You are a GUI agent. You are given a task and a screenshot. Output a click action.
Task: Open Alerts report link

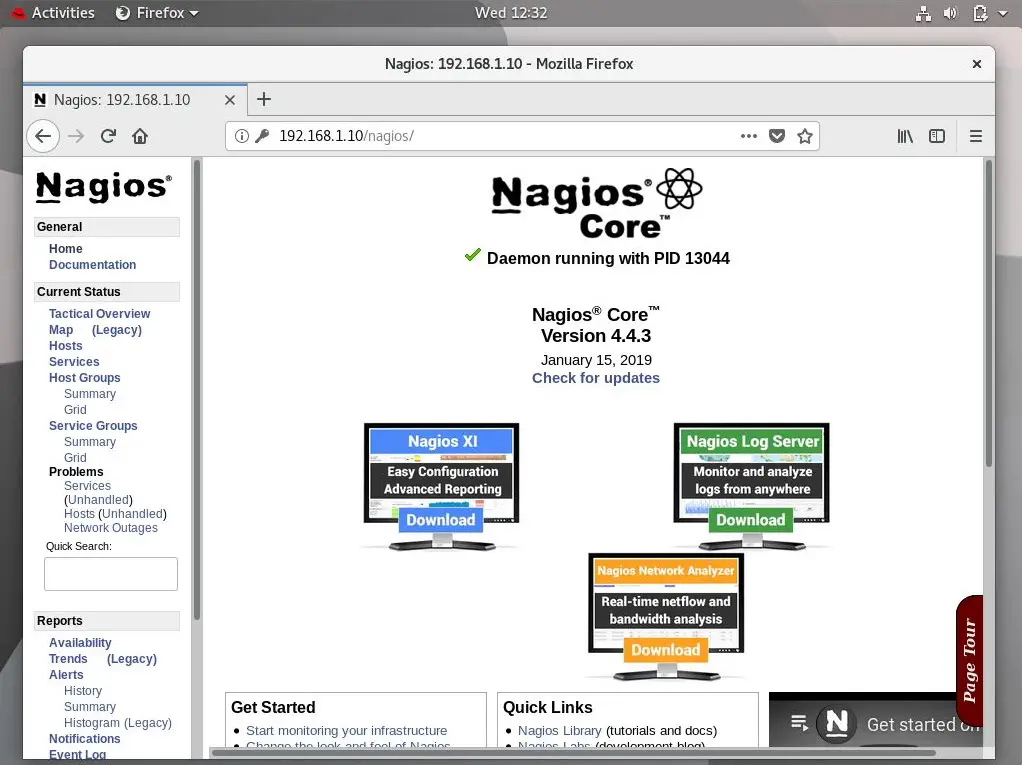click(66, 675)
